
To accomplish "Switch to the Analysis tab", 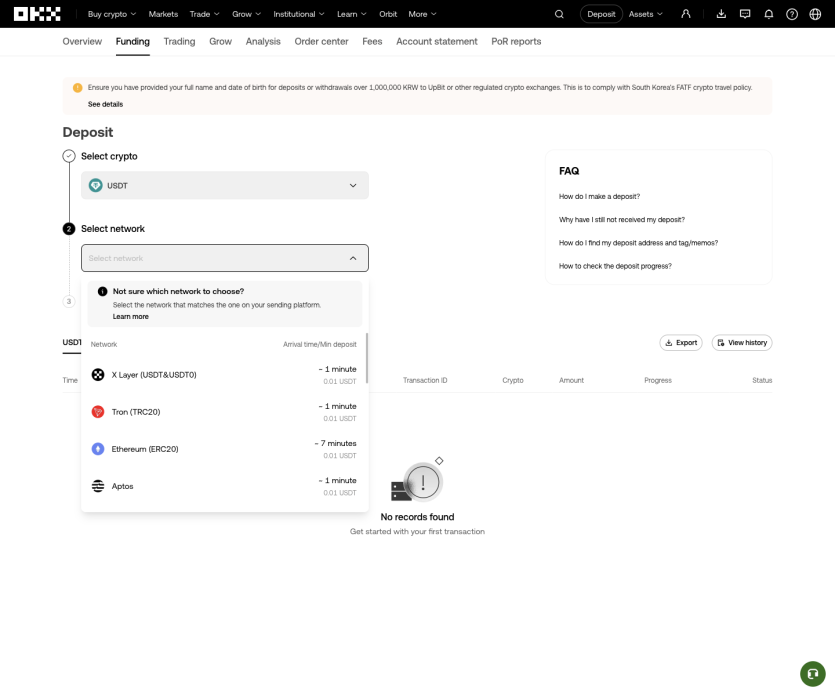I will tap(263, 42).
